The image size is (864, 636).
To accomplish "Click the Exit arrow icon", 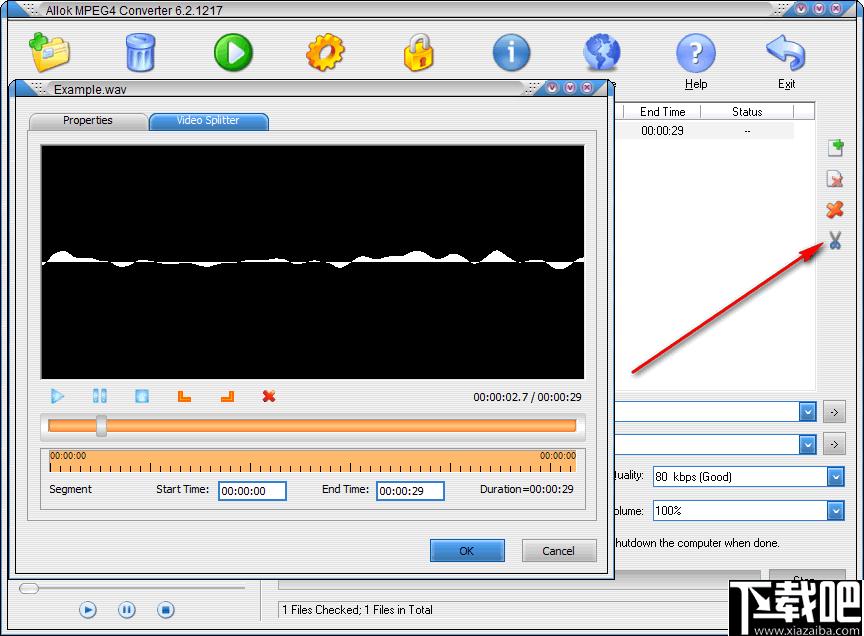I will (x=786, y=53).
